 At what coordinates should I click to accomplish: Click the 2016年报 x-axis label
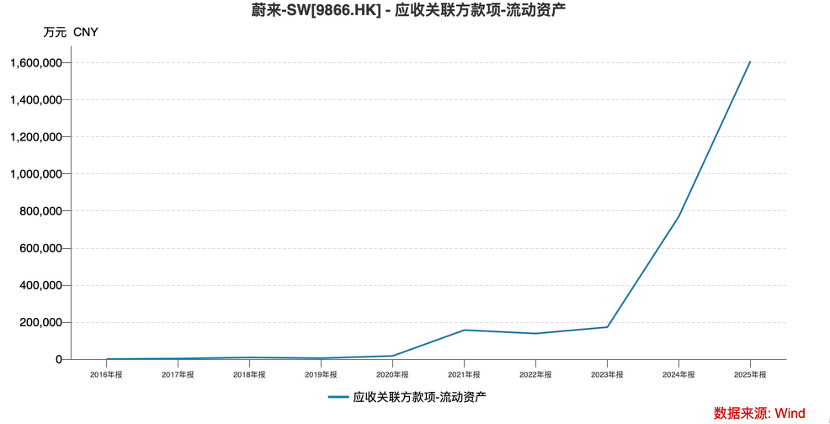pyautogui.click(x=106, y=374)
